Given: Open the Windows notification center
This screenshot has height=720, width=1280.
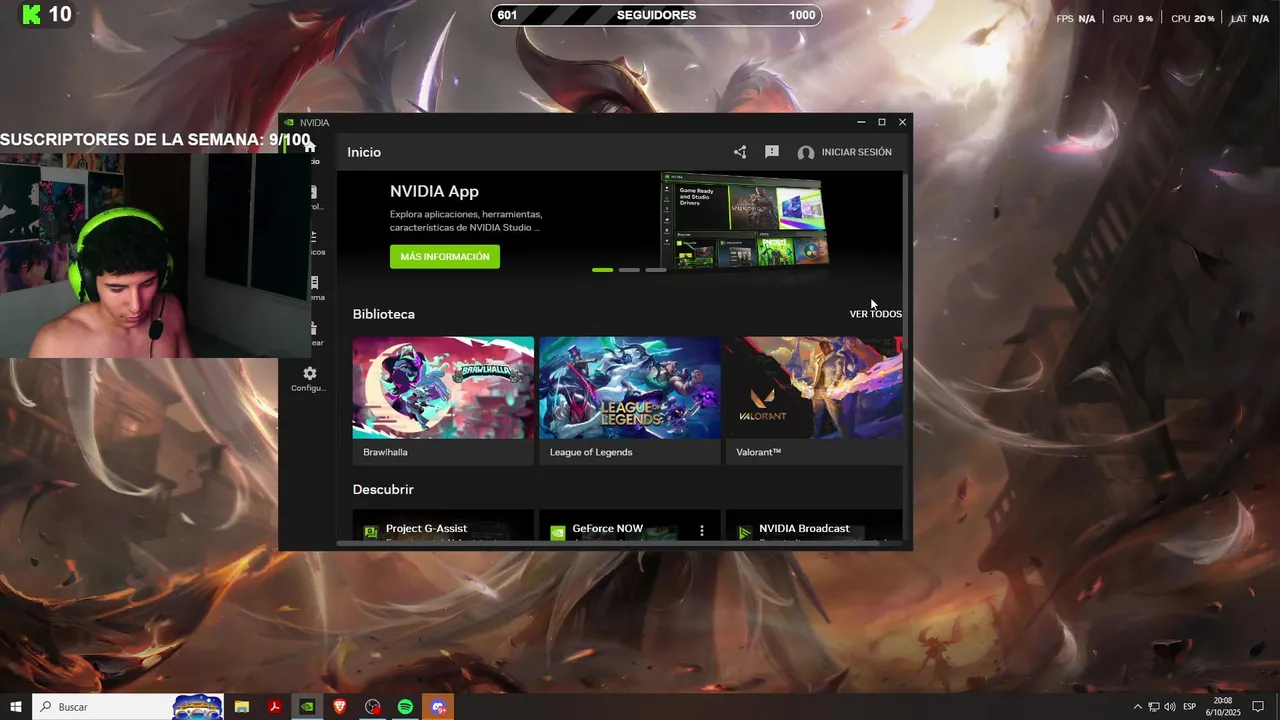Looking at the screenshot, I should 1259,707.
